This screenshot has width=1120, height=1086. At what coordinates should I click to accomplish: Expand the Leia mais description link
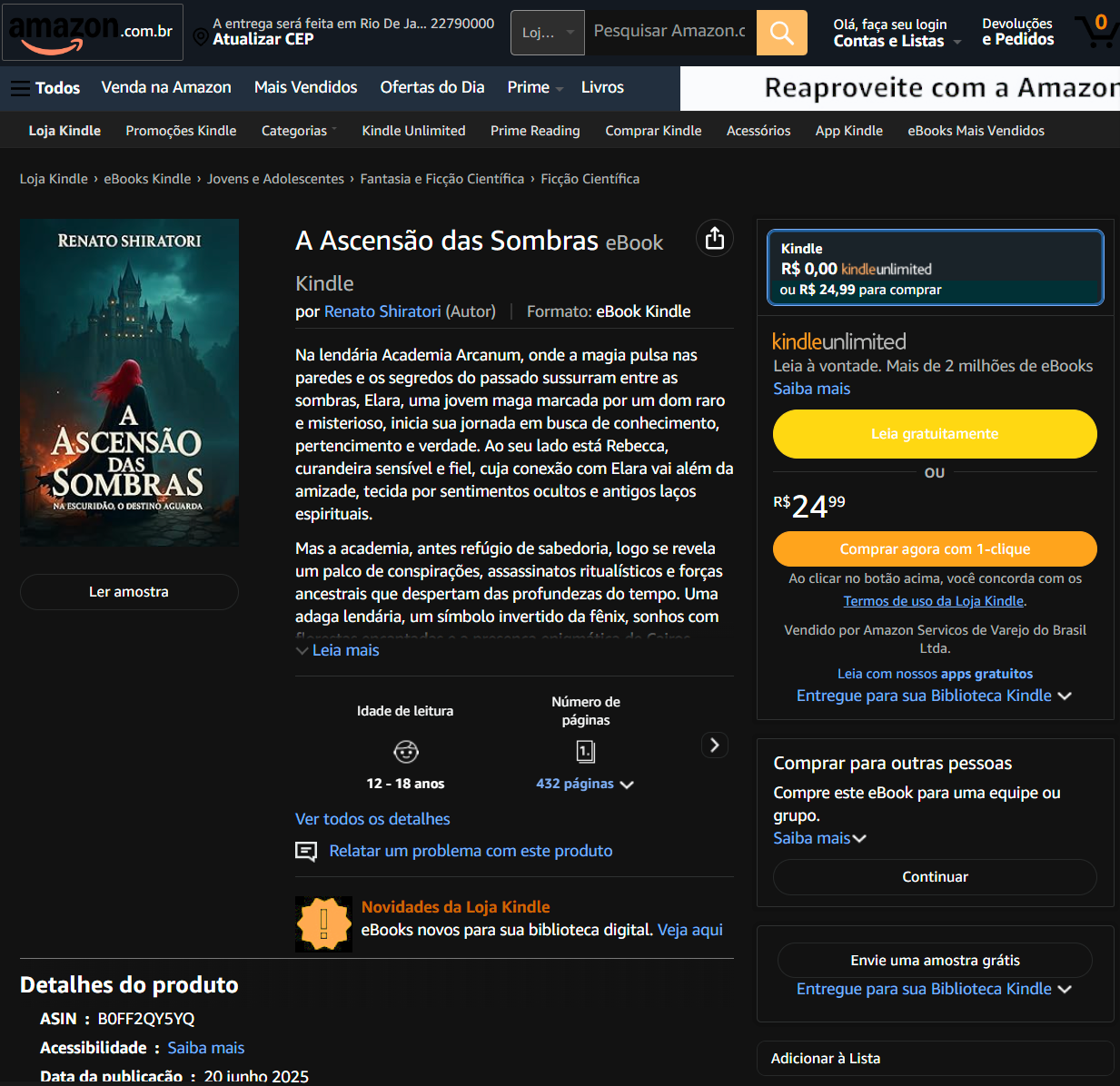coord(338,650)
